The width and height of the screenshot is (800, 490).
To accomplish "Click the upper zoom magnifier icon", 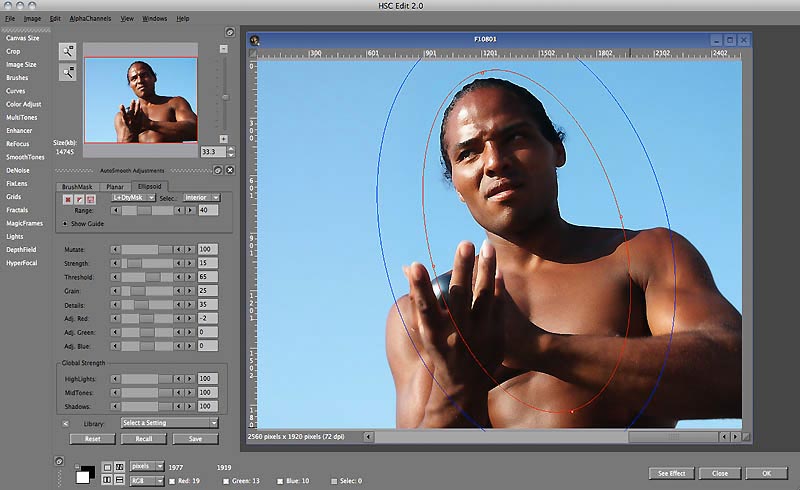I will [67, 51].
